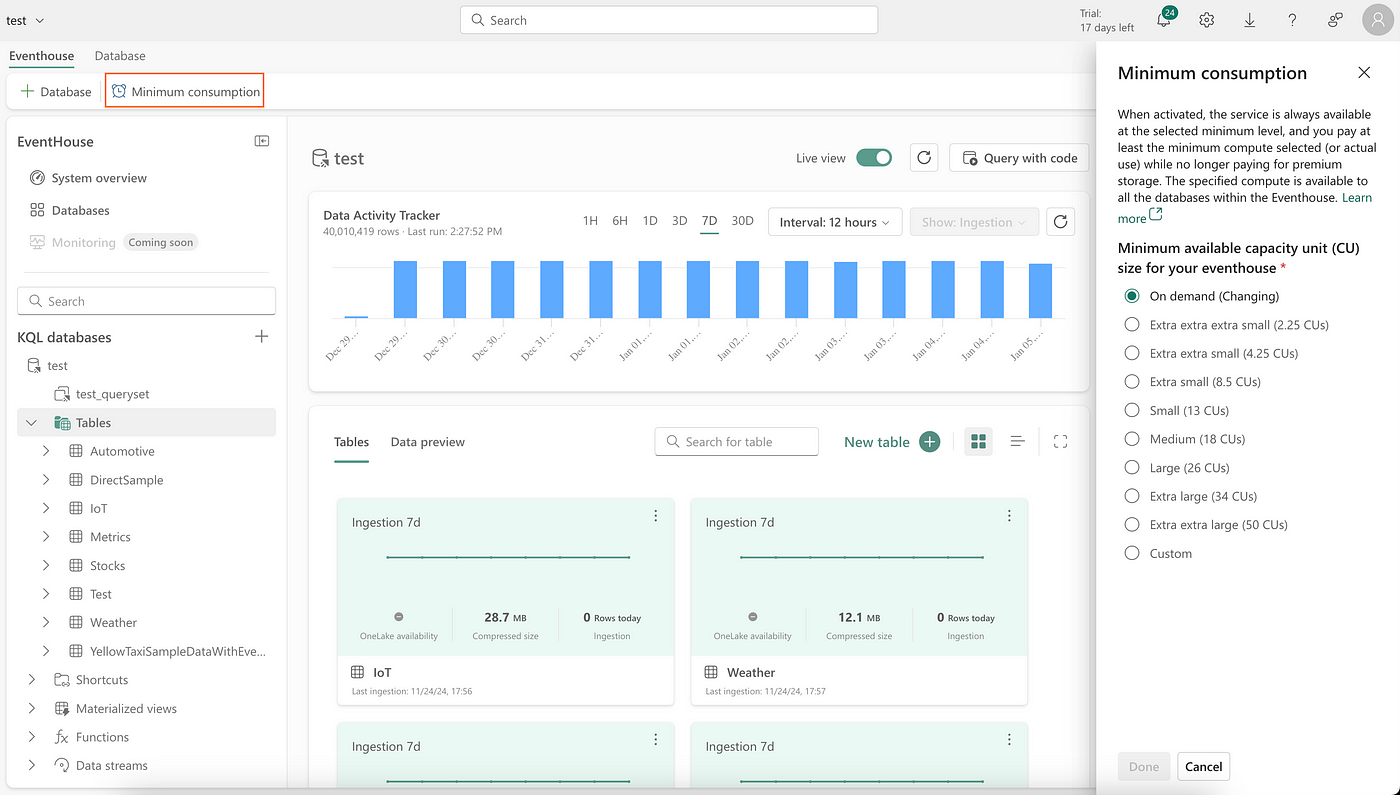Refresh the Data Activity Tracker chart
This screenshot has width=1400, height=795.
pyautogui.click(x=1061, y=222)
